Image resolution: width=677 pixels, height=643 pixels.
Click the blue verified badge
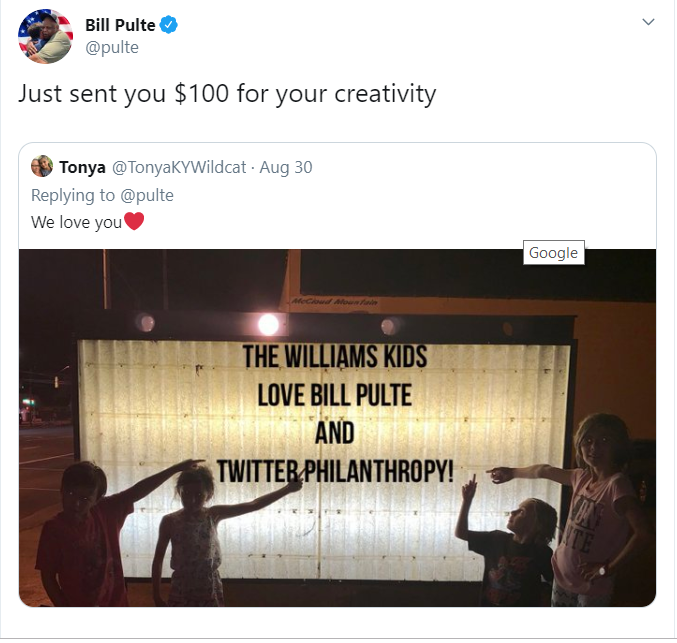tap(171, 26)
